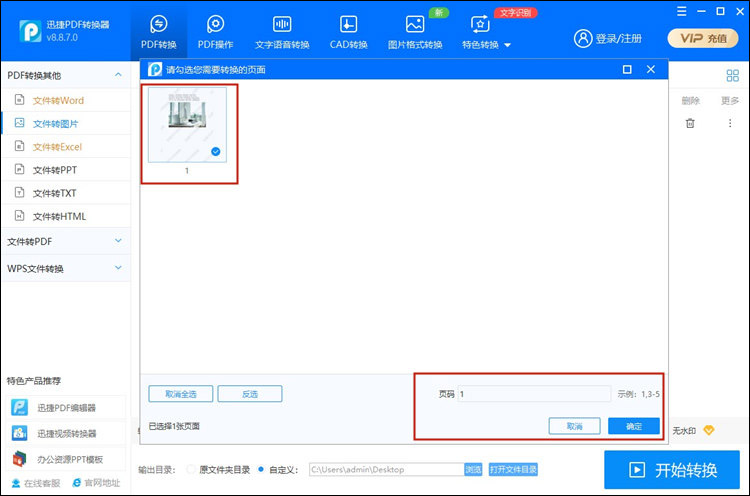The height and width of the screenshot is (496, 750).
Task: Select page 1 thumbnail in dialog
Action: 188,125
